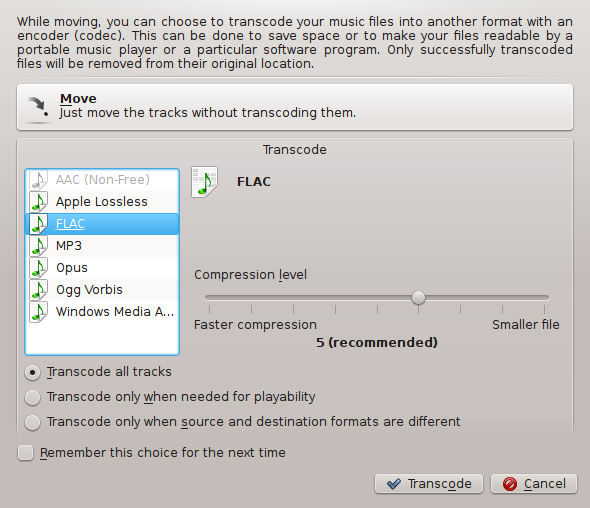
Task: Click the greyed AAC (Non-Free) note icon
Action: pos(39,180)
